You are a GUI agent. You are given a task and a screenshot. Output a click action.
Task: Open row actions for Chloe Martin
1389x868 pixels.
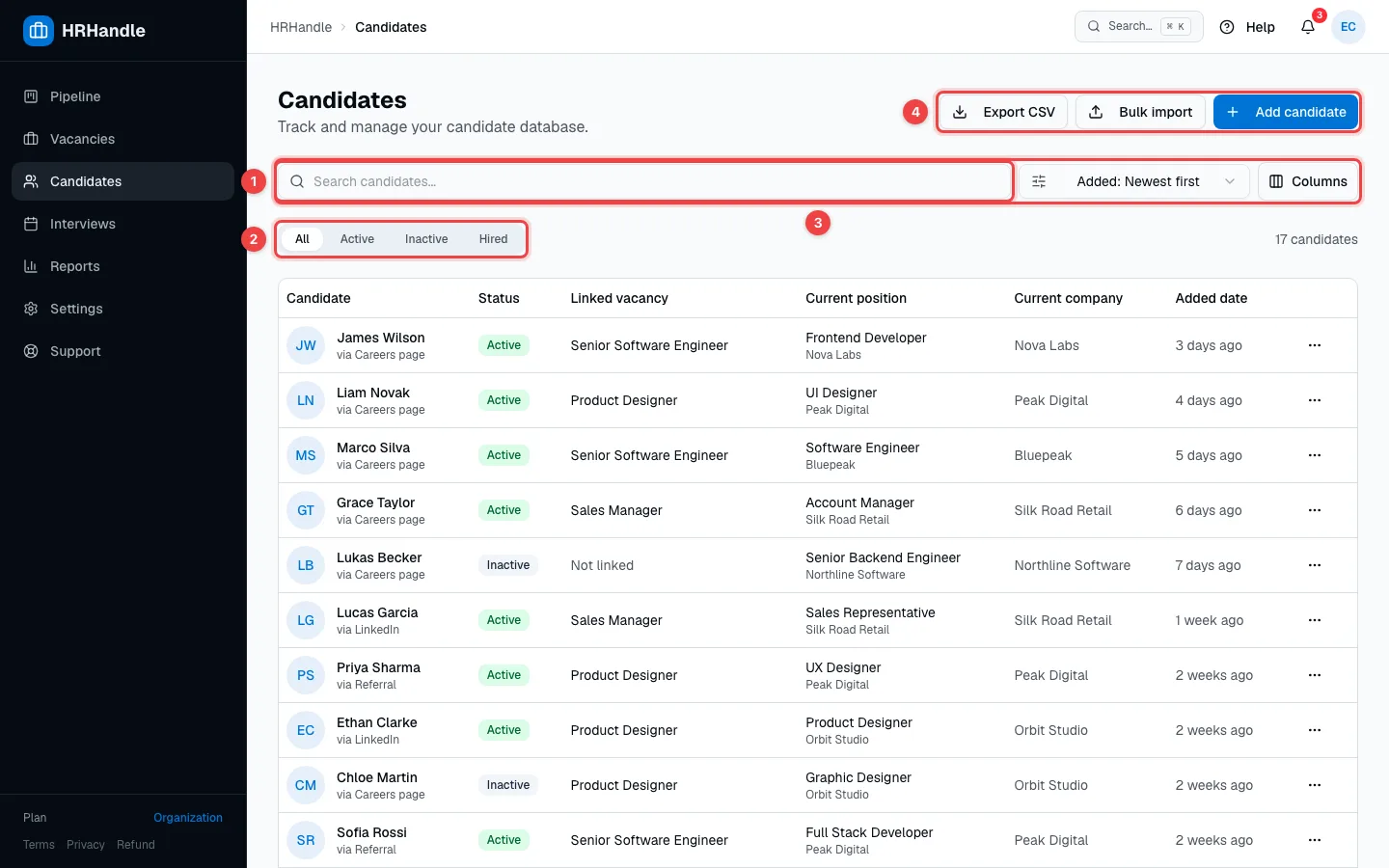1315,785
